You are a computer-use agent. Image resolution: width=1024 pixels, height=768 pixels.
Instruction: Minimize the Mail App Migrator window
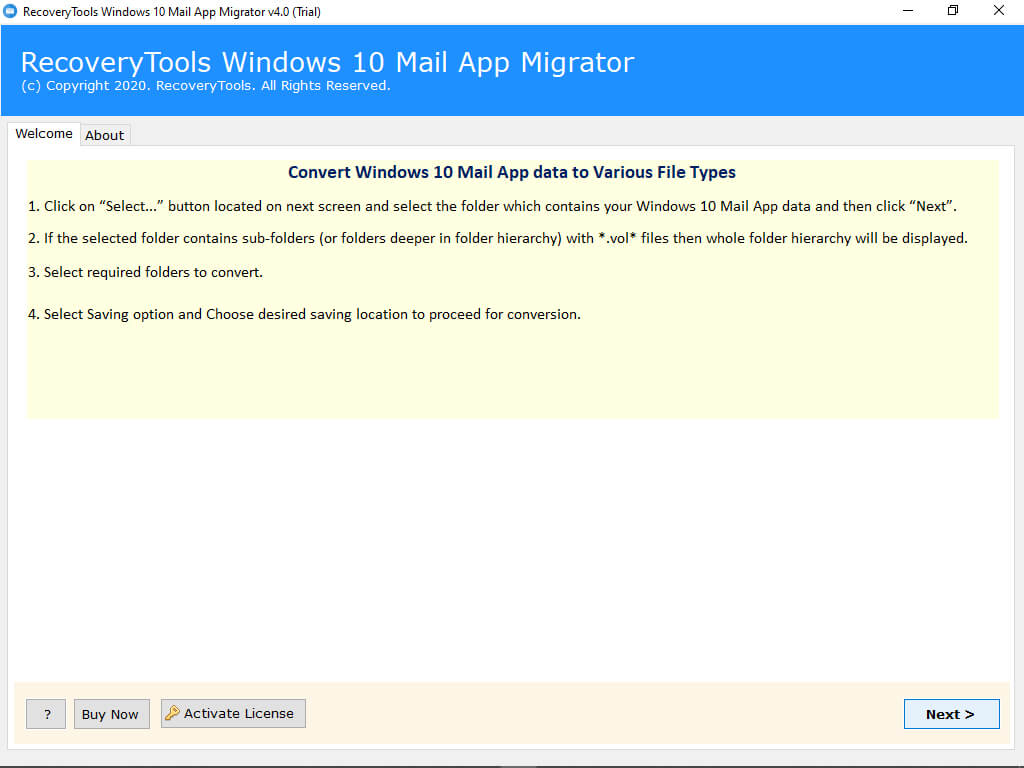coord(908,11)
